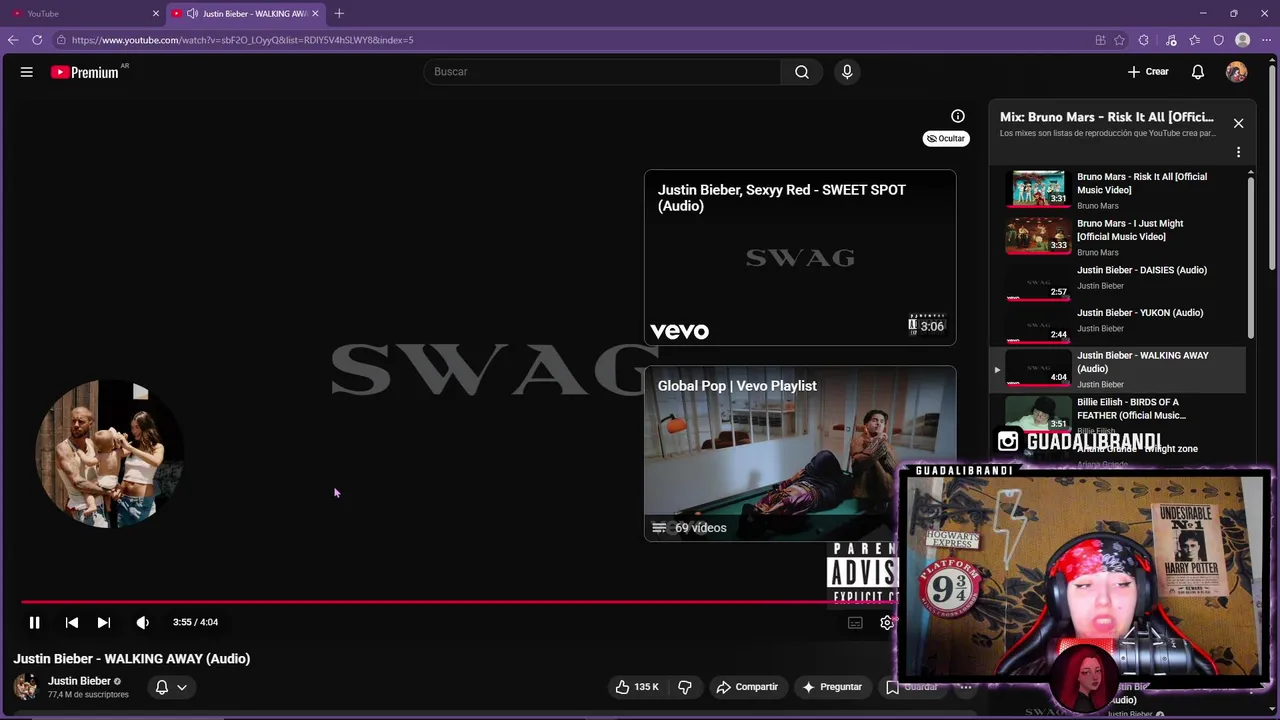View site information lock icon
Screen dimensions: 1280x720
pos(61,40)
